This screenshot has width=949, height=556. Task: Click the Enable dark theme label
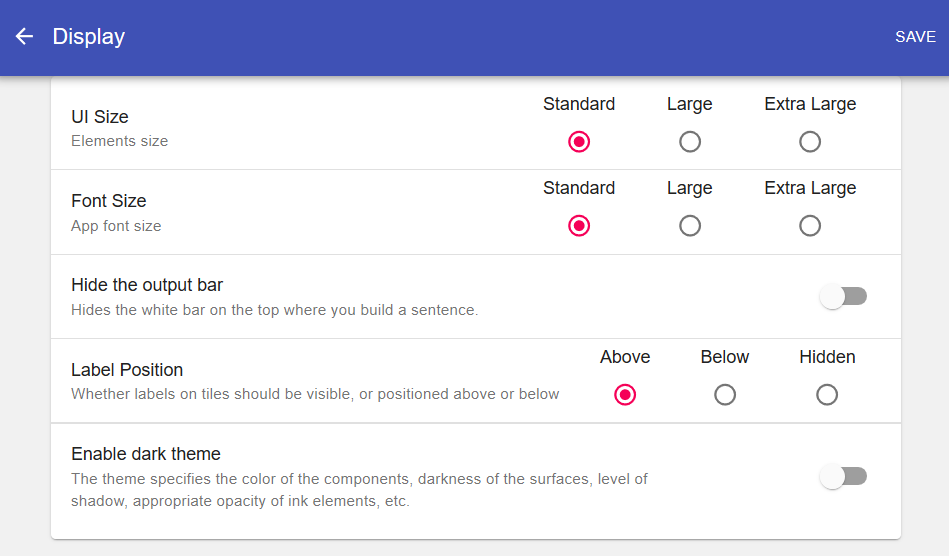[x=146, y=454]
